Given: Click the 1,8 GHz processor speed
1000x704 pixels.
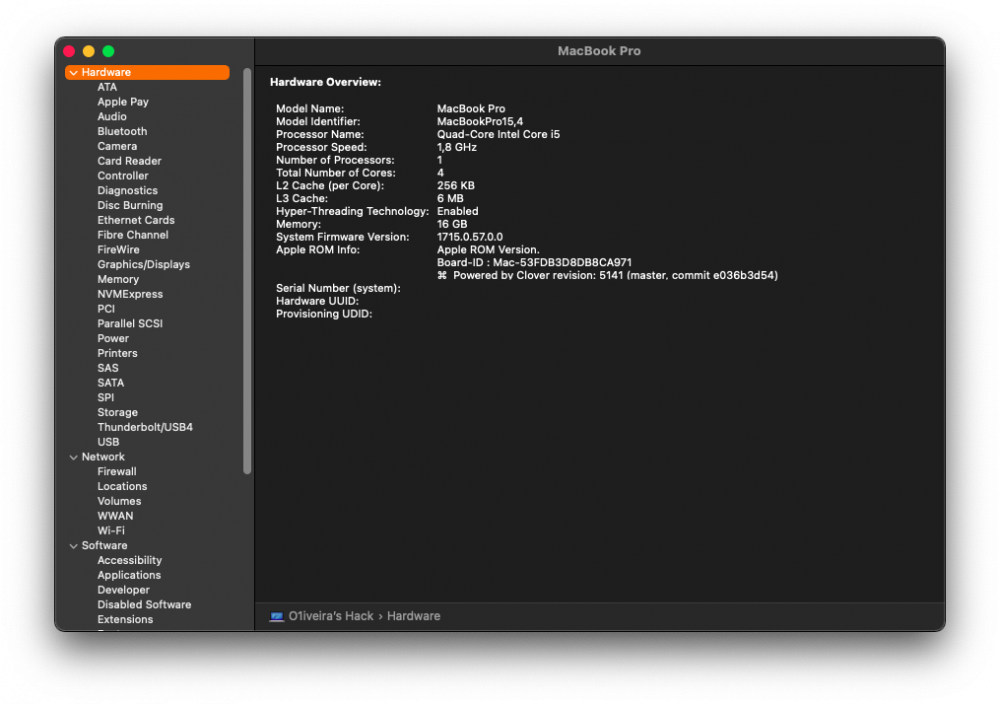Looking at the screenshot, I should pyautogui.click(x=457, y=147).
